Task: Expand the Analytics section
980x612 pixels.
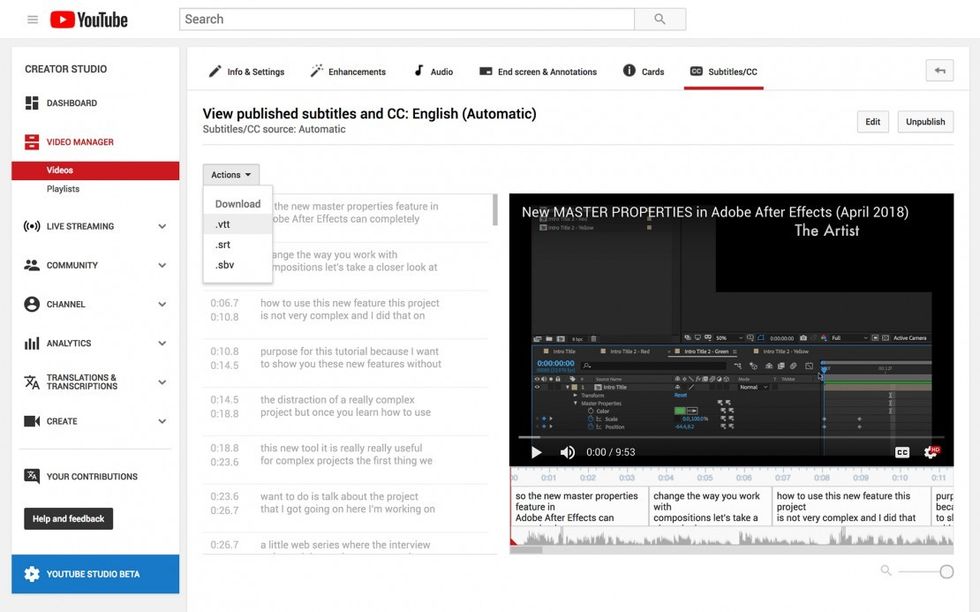Action: click(162, 343)
